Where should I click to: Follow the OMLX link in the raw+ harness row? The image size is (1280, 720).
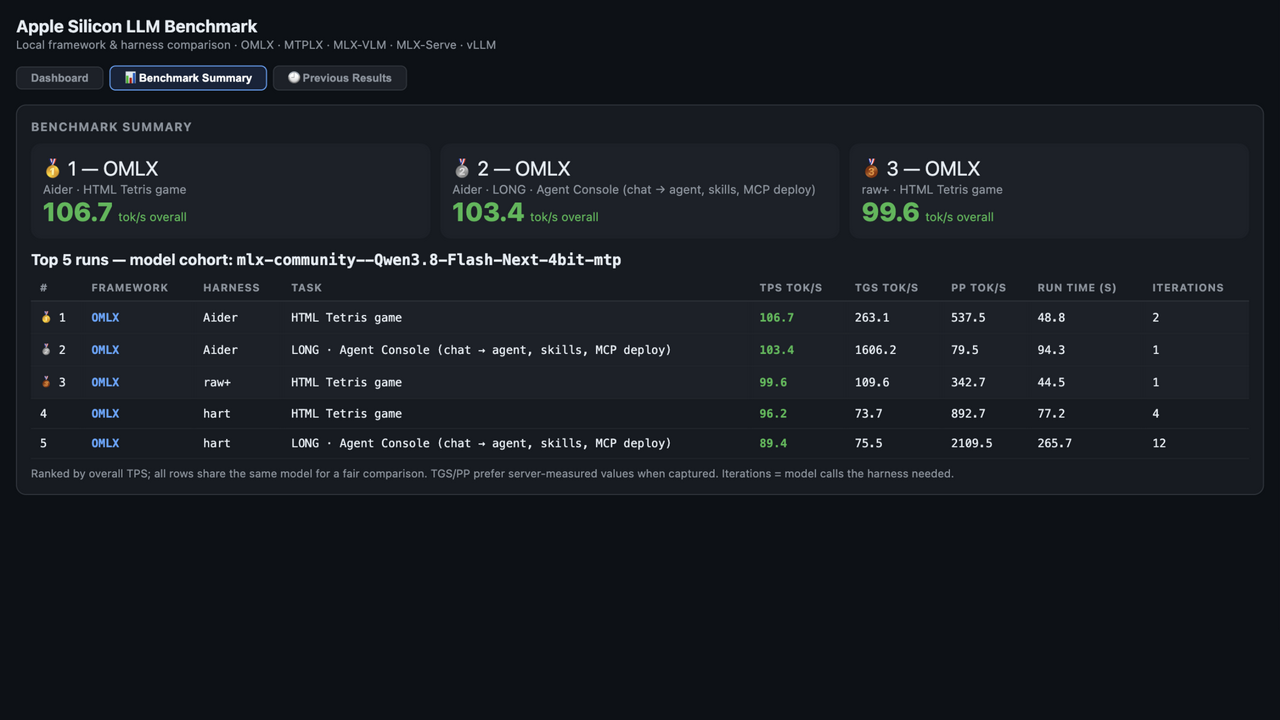click(105, 382)
